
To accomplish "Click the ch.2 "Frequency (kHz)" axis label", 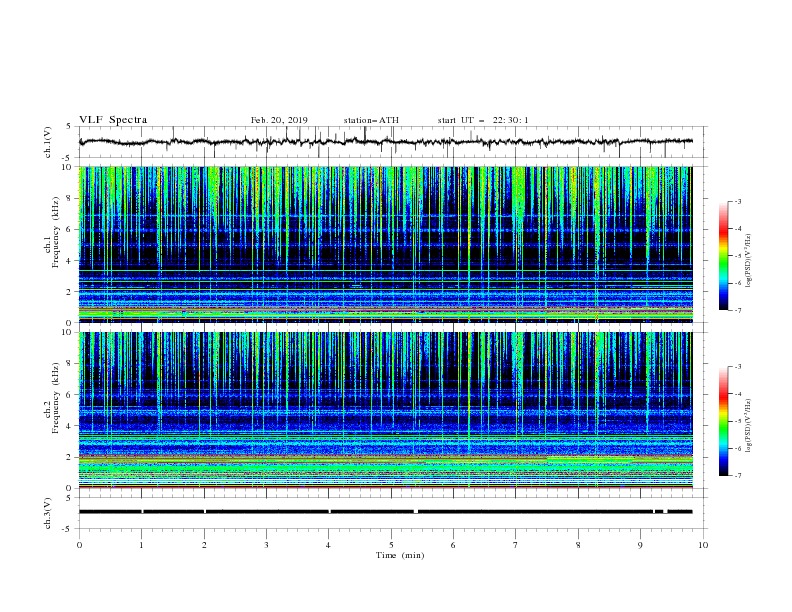I will pyautogui.click(x=55, y=398).
